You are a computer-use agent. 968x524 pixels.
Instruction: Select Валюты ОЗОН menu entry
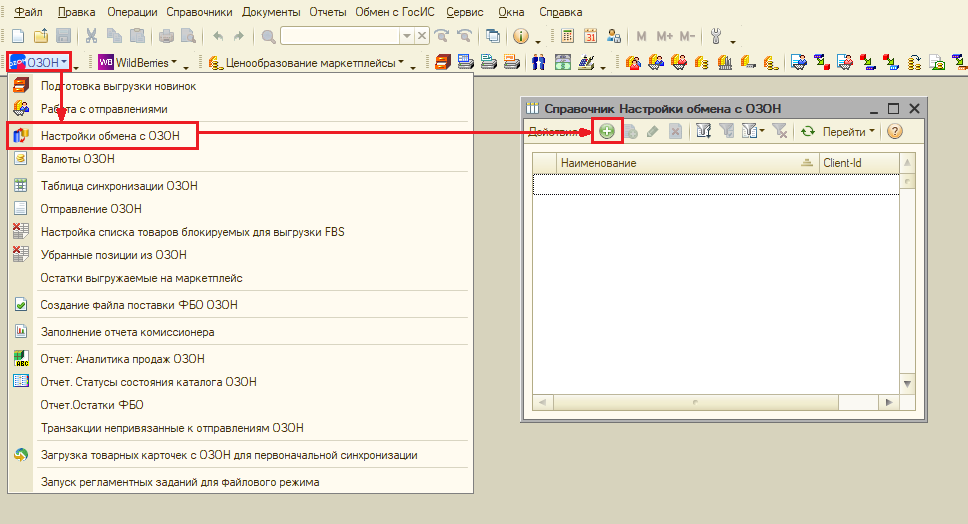coord(240,159)
